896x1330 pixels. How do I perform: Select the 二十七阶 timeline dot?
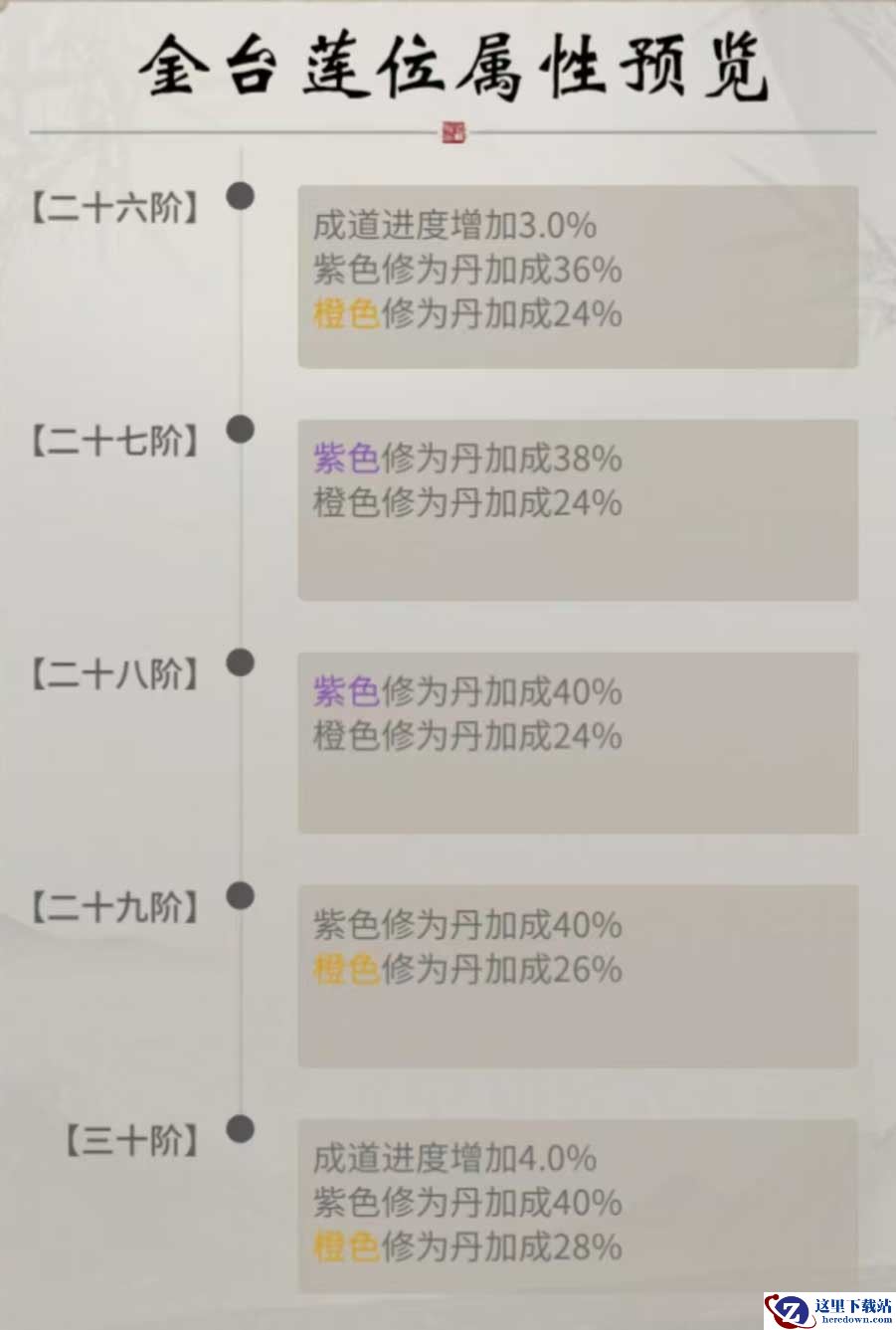pyautogui.click(x=240, y=430)
